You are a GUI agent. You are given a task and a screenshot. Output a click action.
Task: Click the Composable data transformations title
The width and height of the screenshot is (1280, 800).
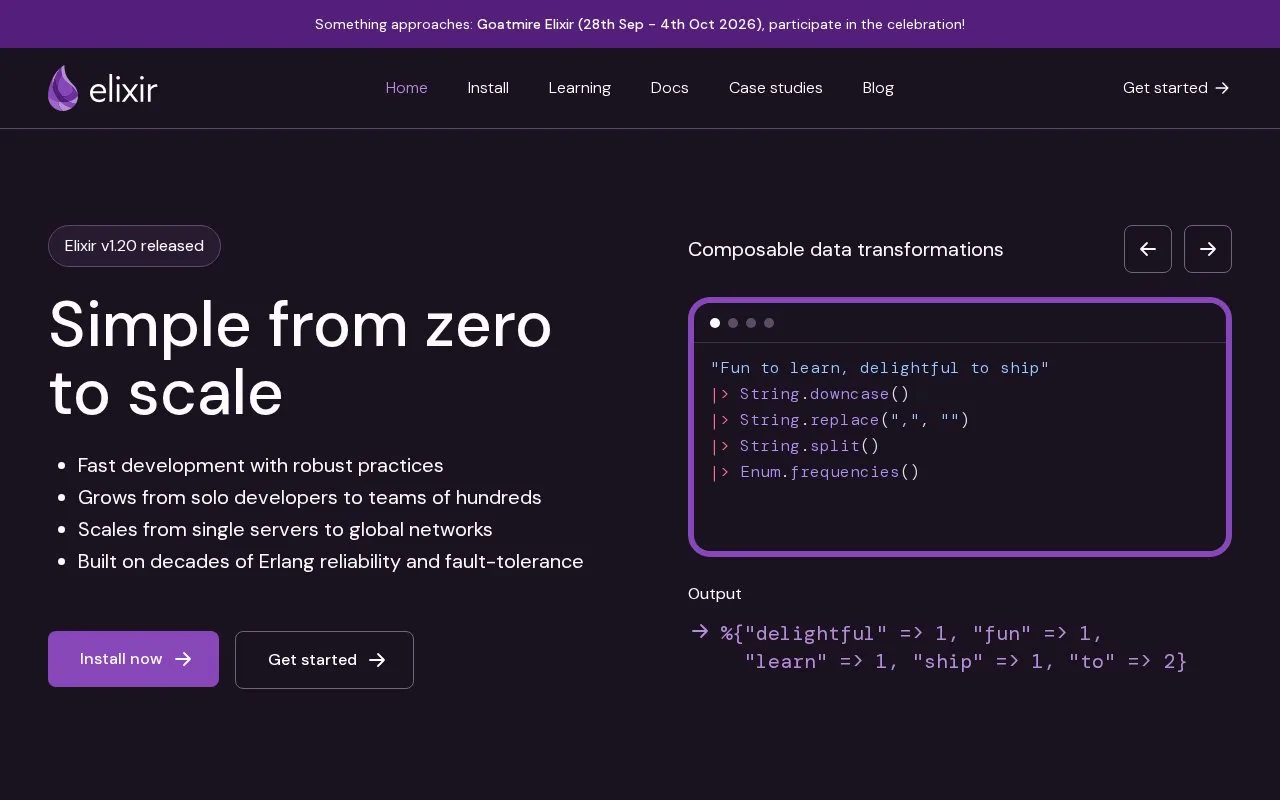[846, 249]
